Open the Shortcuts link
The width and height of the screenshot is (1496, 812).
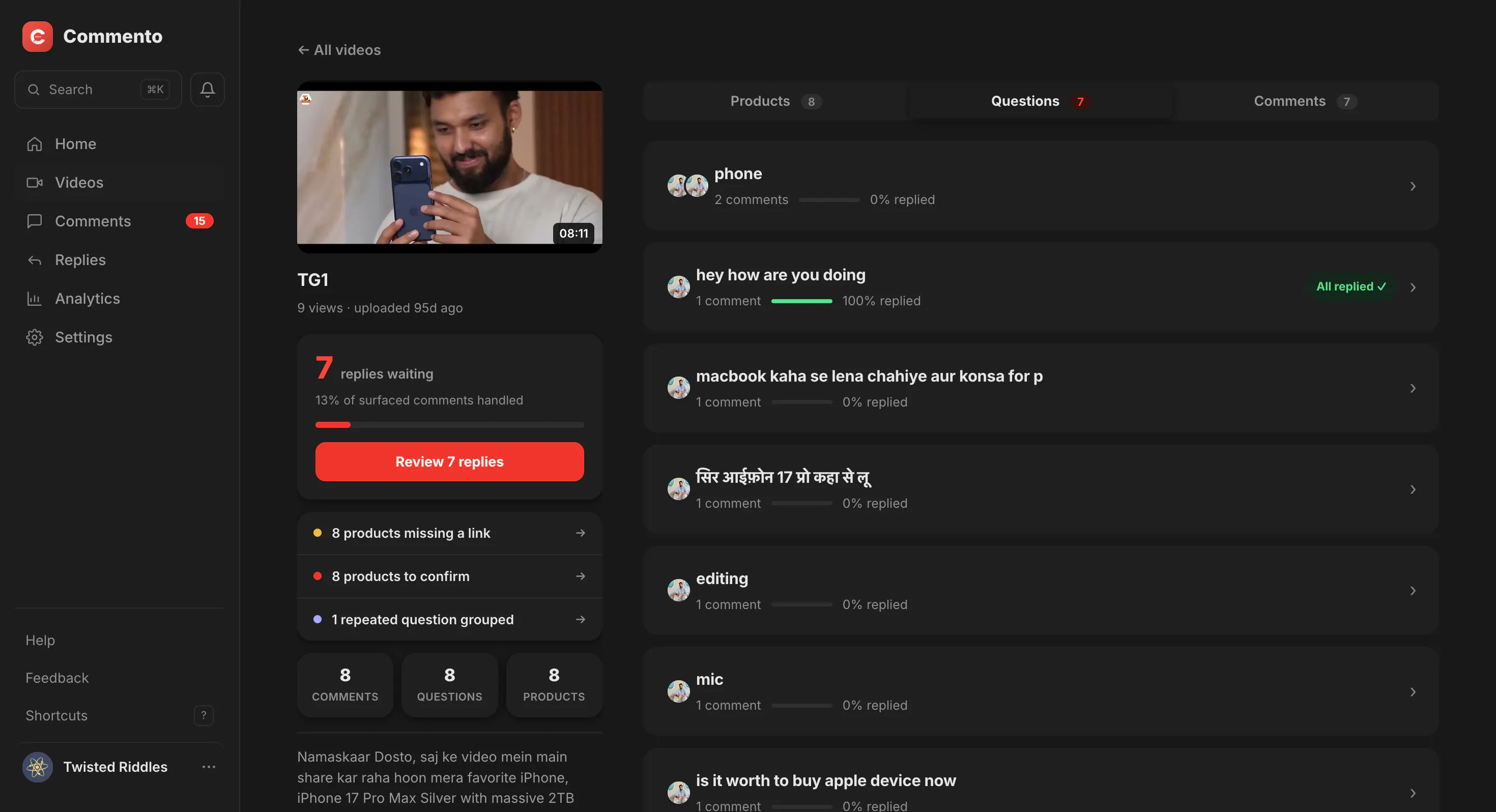point(120,715)
